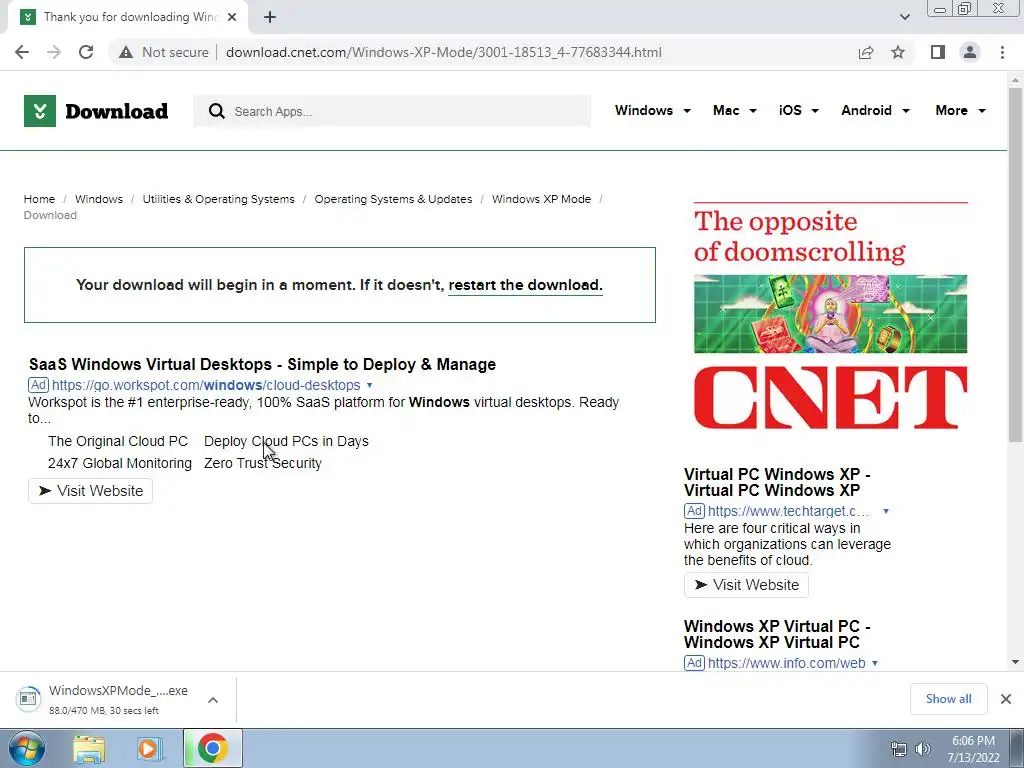Image resolution: width=1024 pixels, height=768 pixels.
Task: Expand the Mac menu
Action: coord(735,110)
